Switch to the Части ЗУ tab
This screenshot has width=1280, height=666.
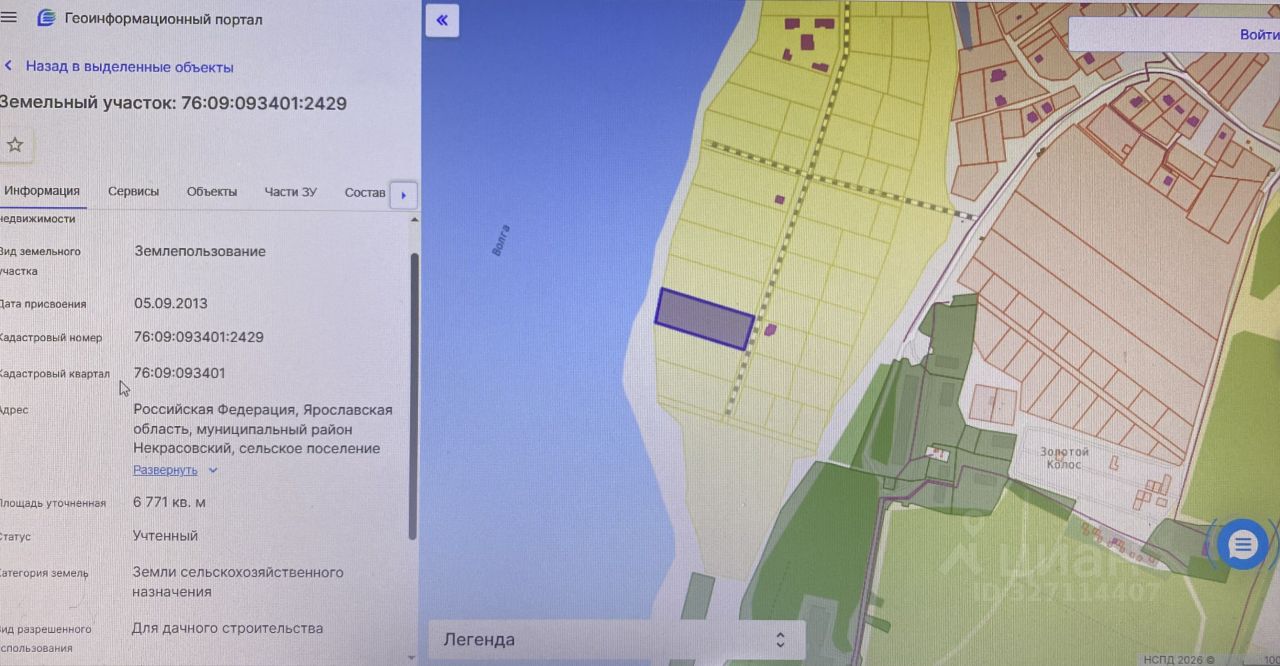point(290,192)
